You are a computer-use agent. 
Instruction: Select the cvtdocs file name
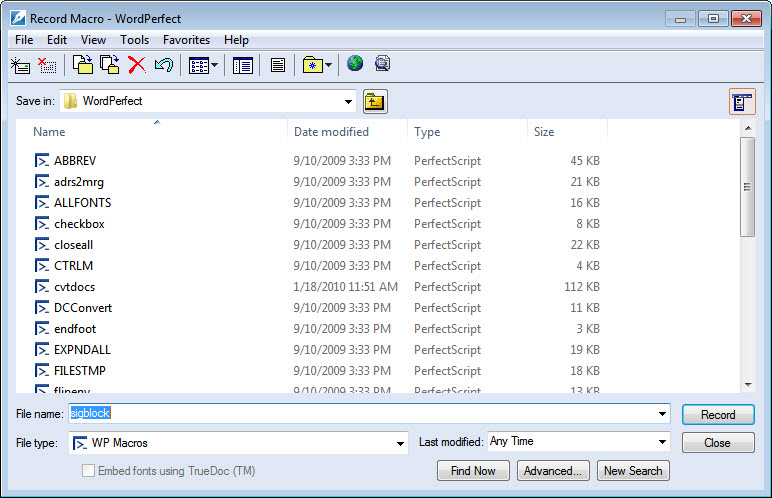tap(74, 287)
